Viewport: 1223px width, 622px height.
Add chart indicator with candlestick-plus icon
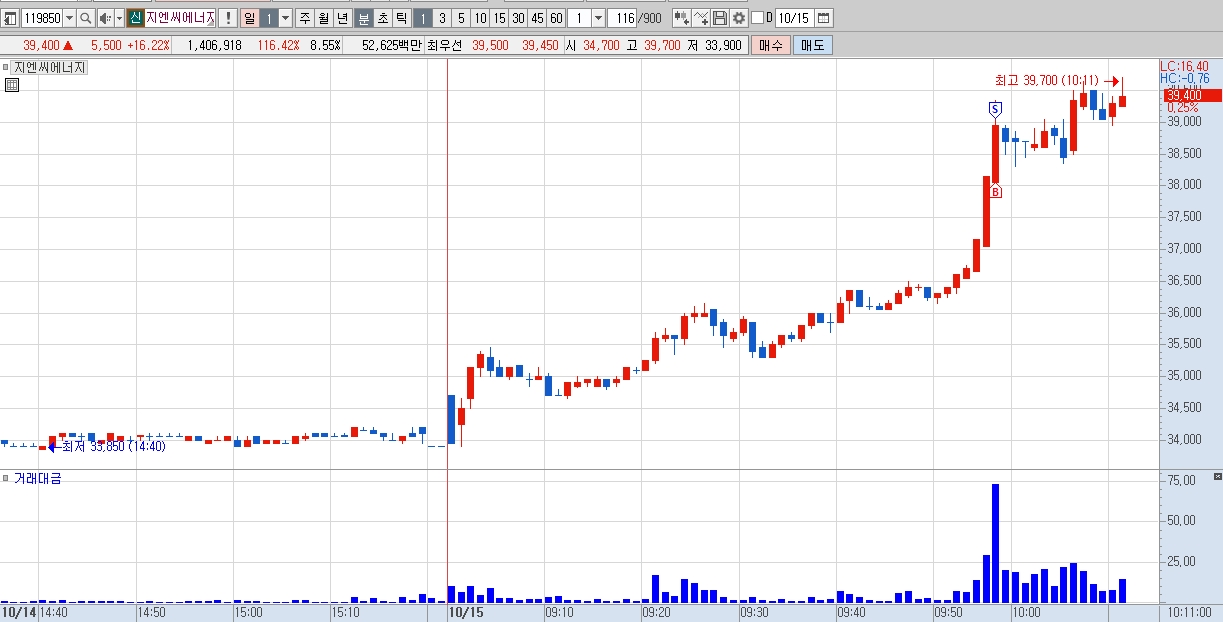click(x=681, y=18)
